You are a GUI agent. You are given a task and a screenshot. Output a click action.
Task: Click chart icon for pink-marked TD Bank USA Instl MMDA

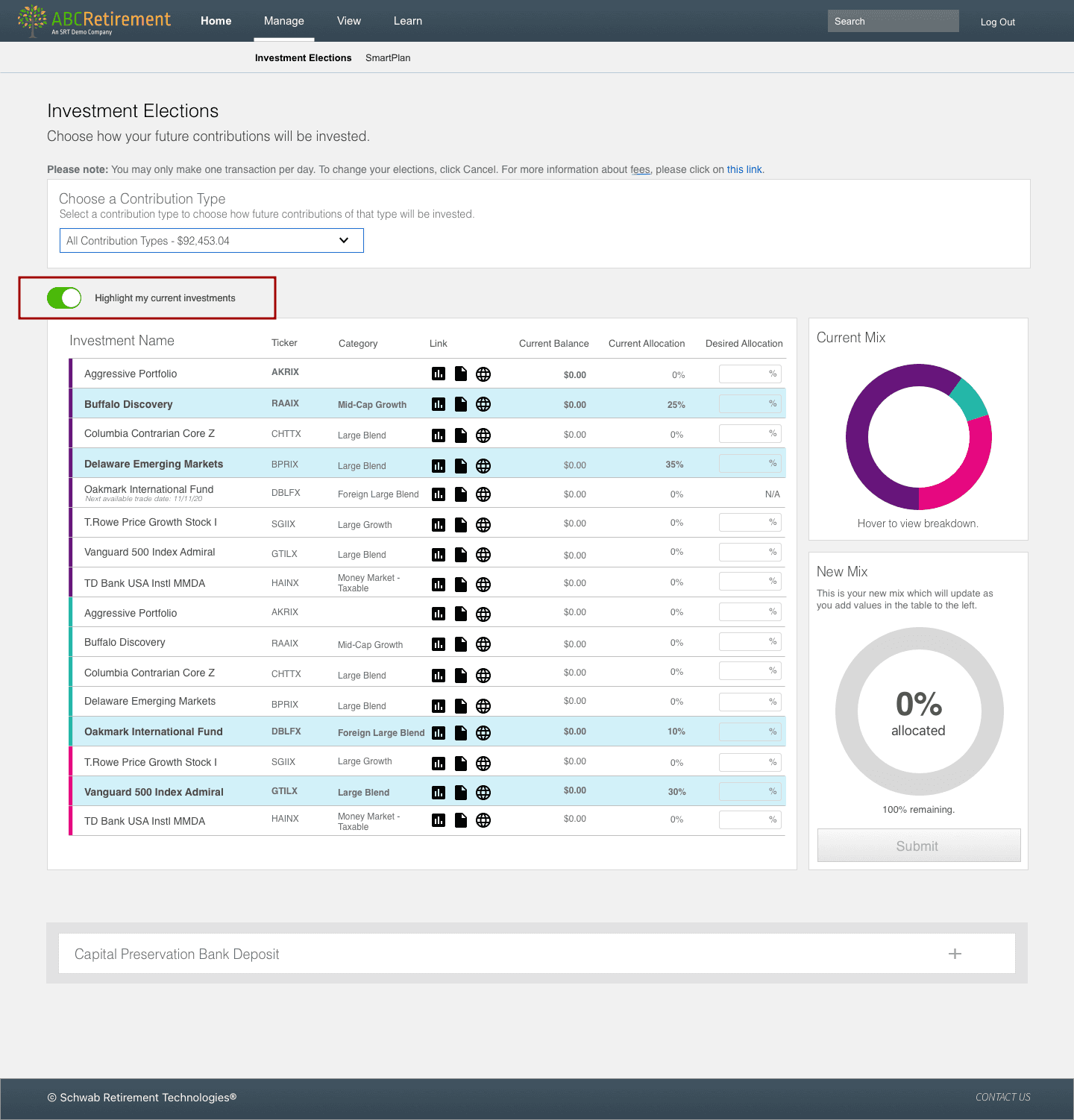[439, 820]
